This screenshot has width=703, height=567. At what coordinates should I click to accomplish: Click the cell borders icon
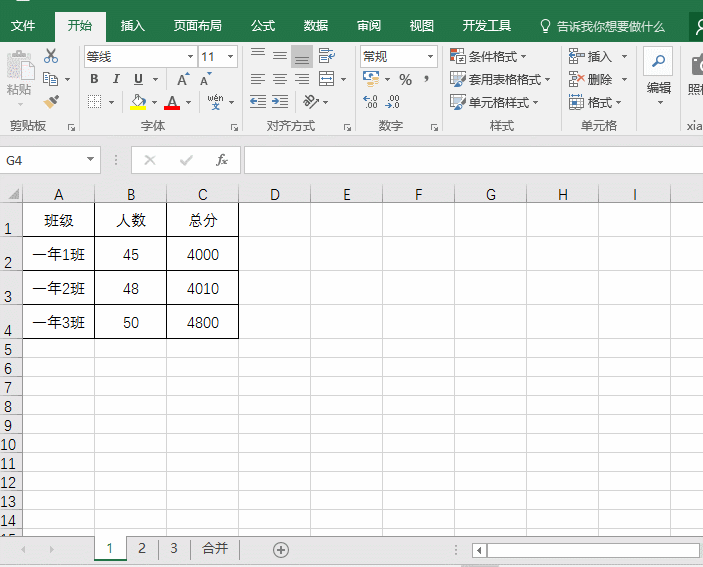pos(94,102)
